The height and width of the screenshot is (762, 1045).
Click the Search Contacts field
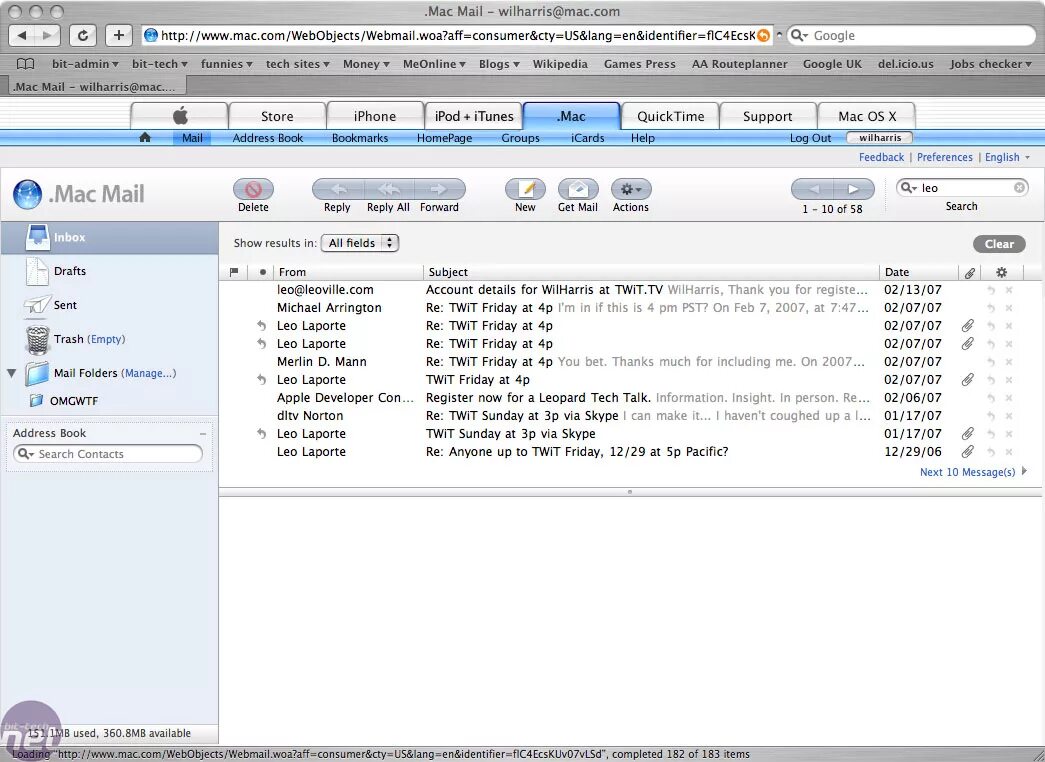[x=107, y=454]
